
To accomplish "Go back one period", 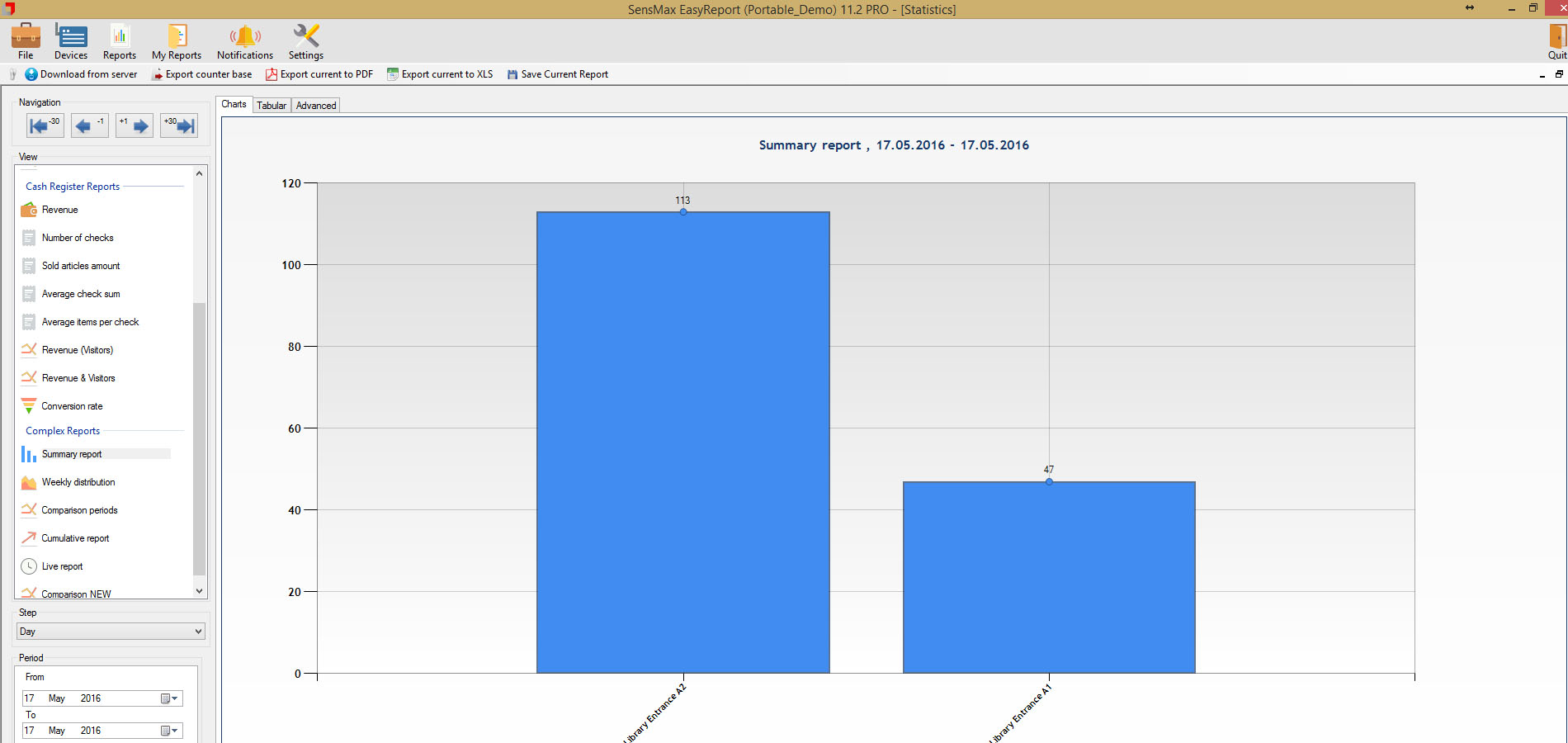I will point(89,125).
